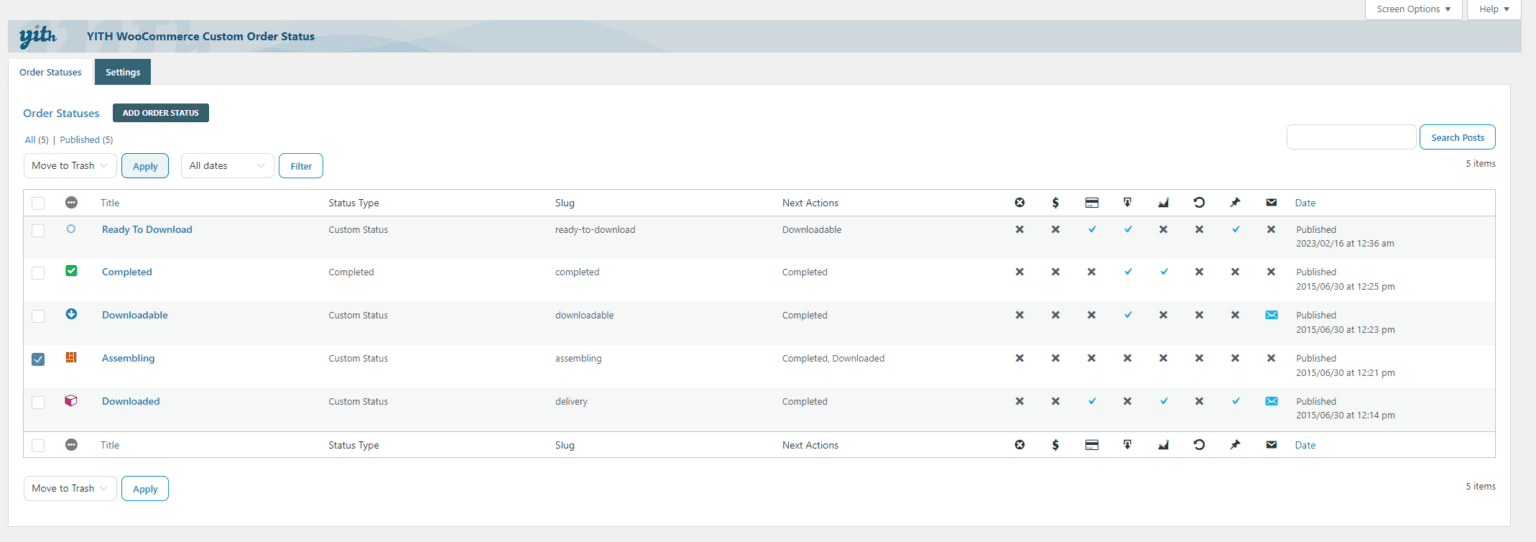
Task: Expand Screen Options
Action: 1414,9
